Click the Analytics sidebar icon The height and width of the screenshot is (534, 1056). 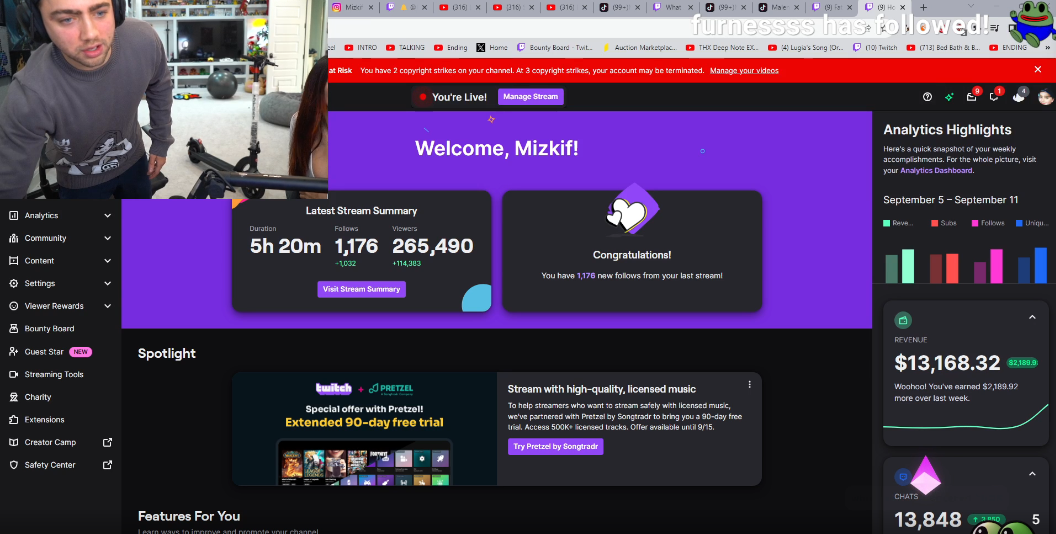pyautogui.click(x=14, y=216)
